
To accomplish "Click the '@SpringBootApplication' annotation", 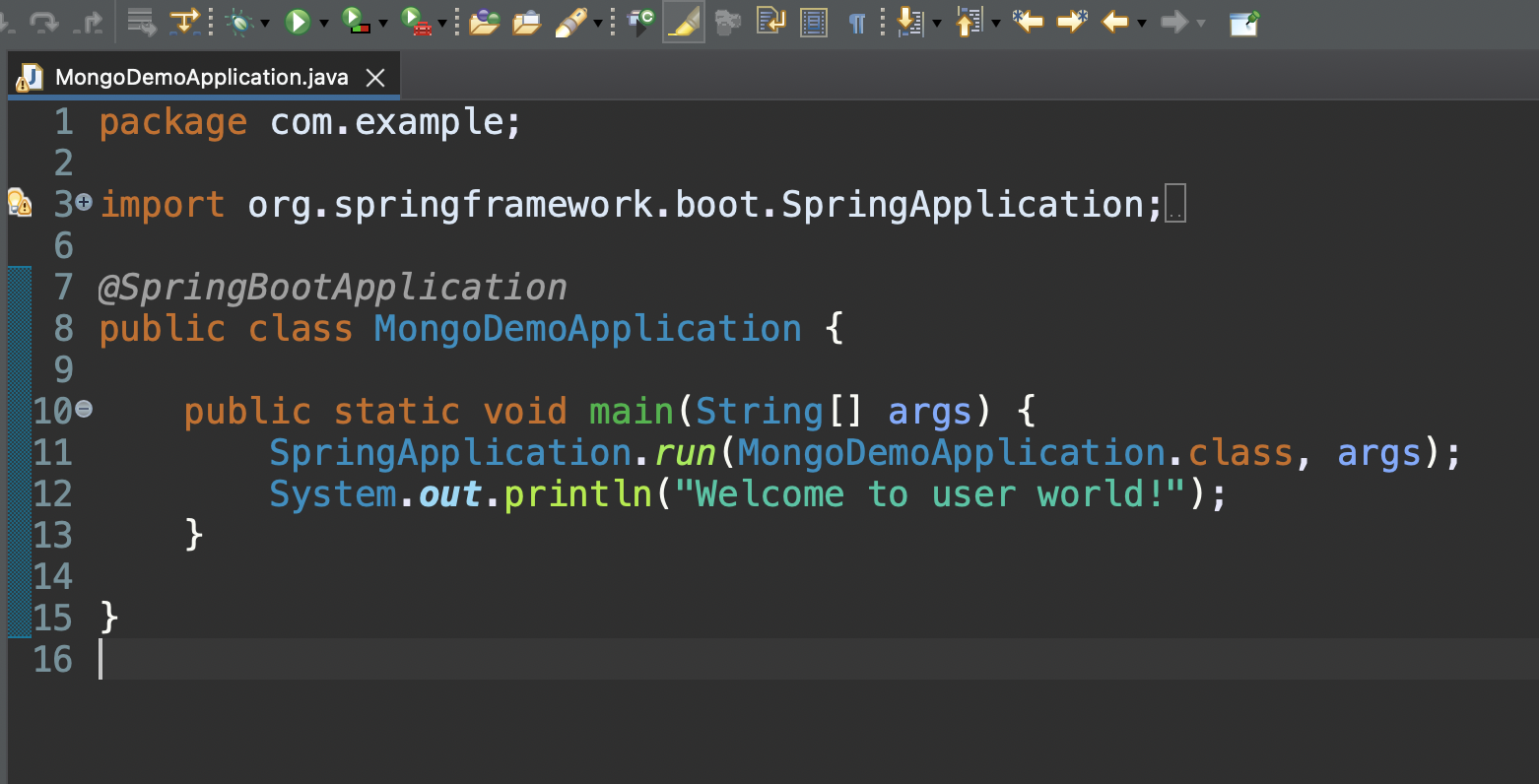I will click(333, 288).
